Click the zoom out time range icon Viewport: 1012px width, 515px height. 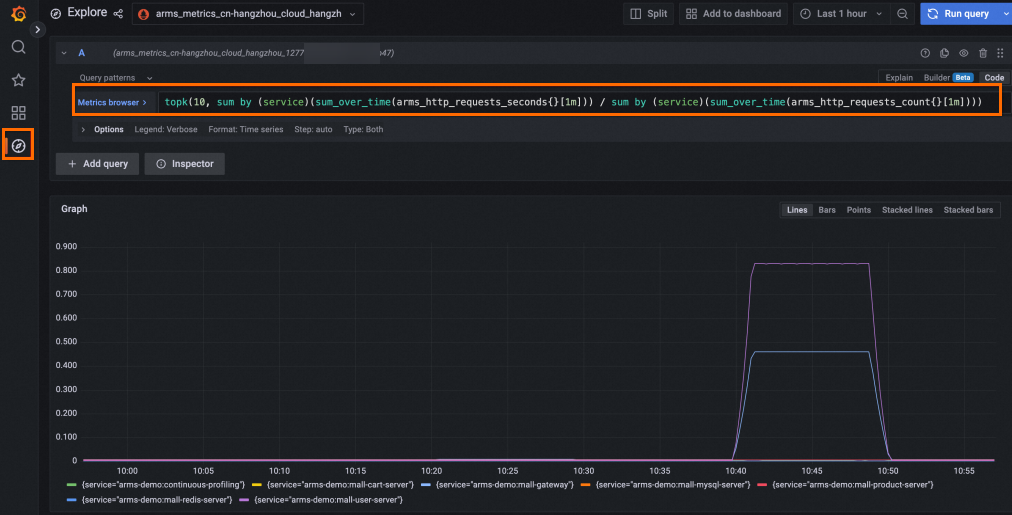click(903, 14)
